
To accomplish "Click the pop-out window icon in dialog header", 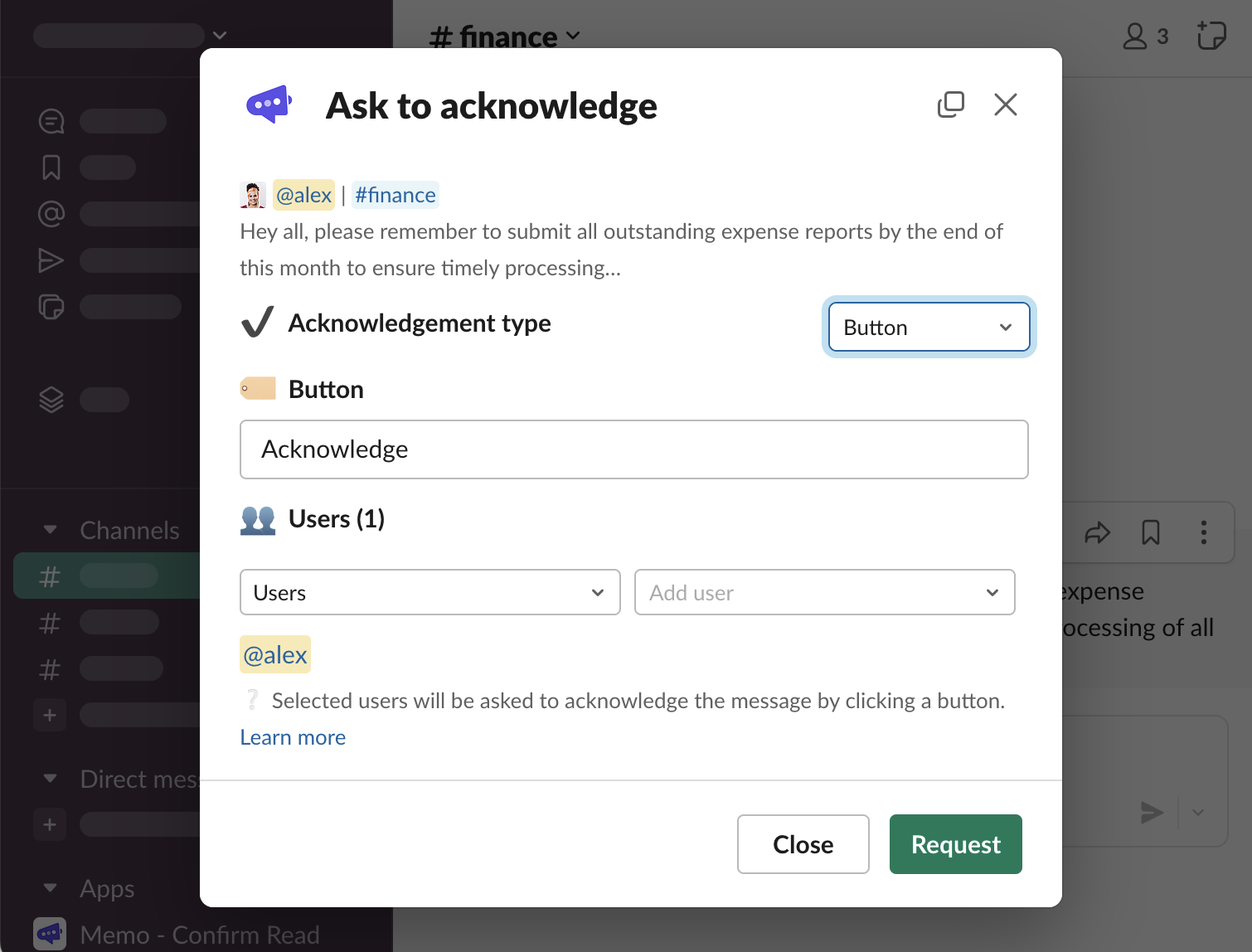I will [x=951, y=104].
